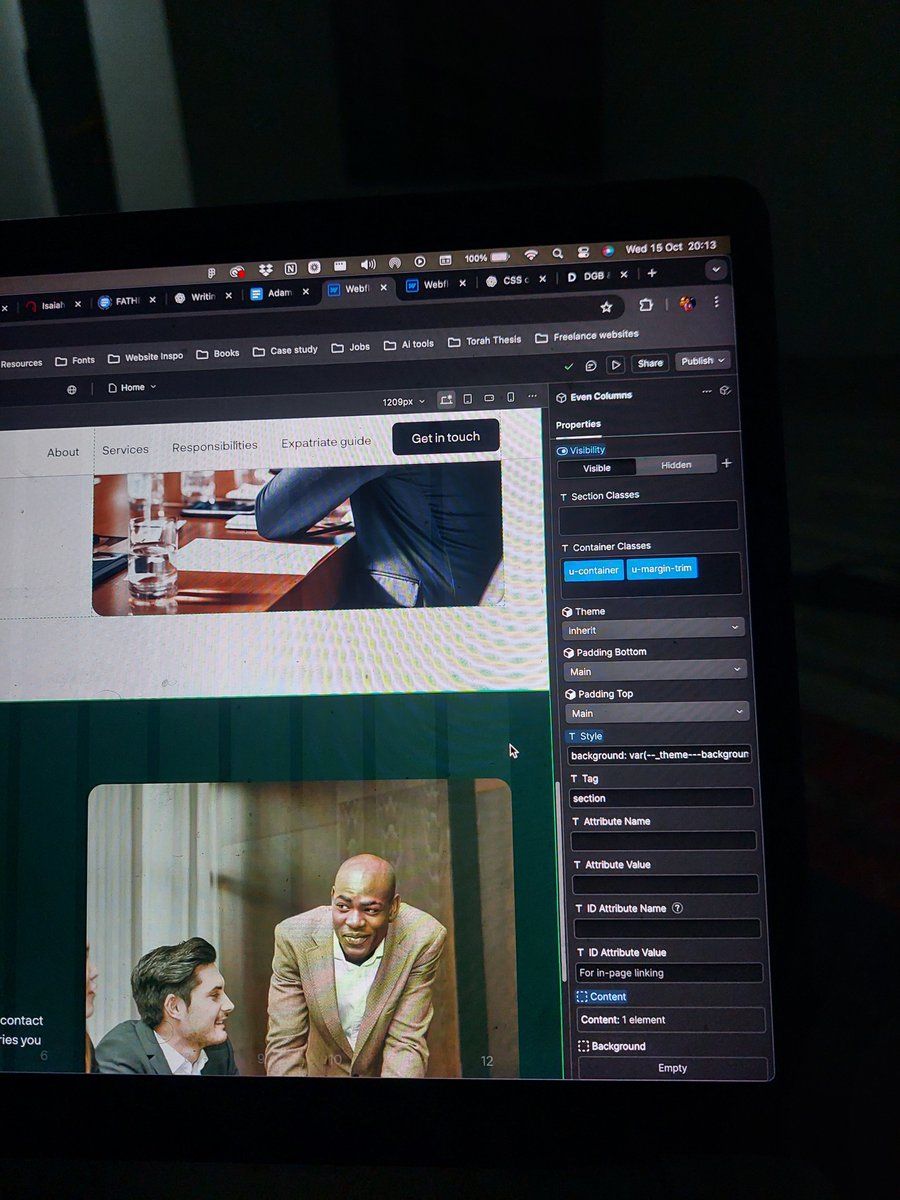
Task: Select the Visible visibility option
Action: (x=597, y=468)
